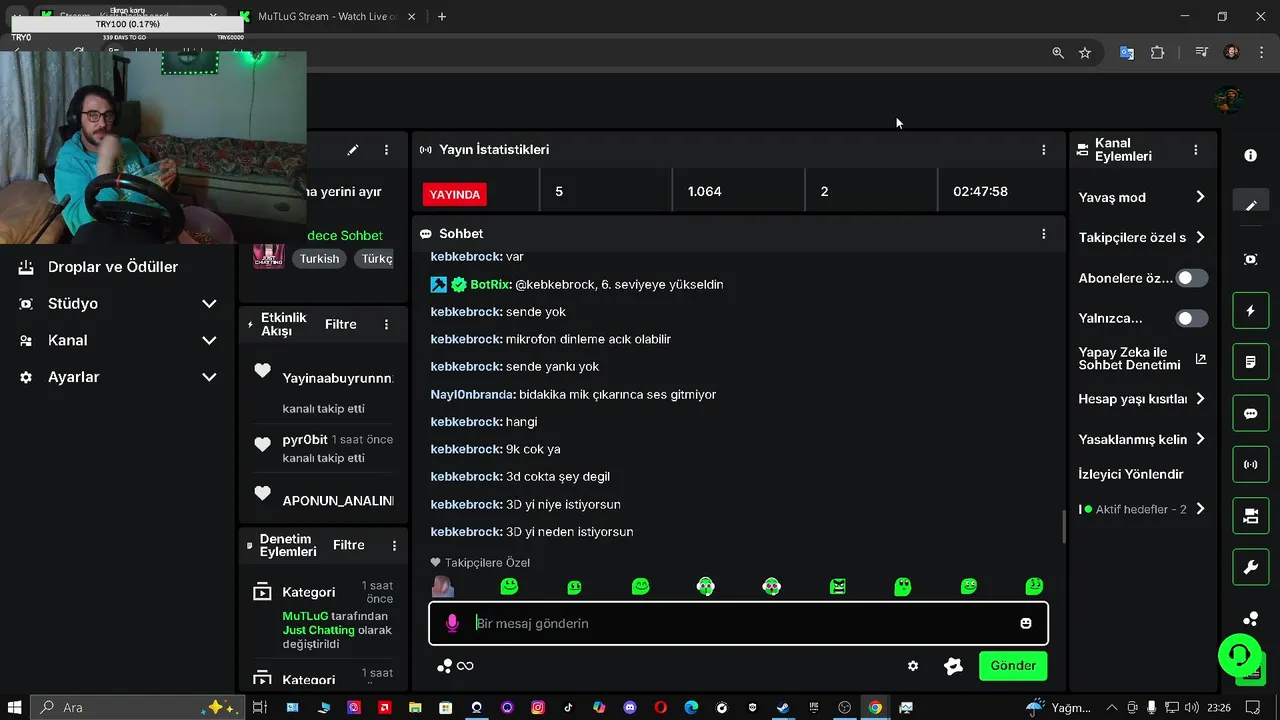Click the pink microphone icon in message box

click(x=452, y=623)
